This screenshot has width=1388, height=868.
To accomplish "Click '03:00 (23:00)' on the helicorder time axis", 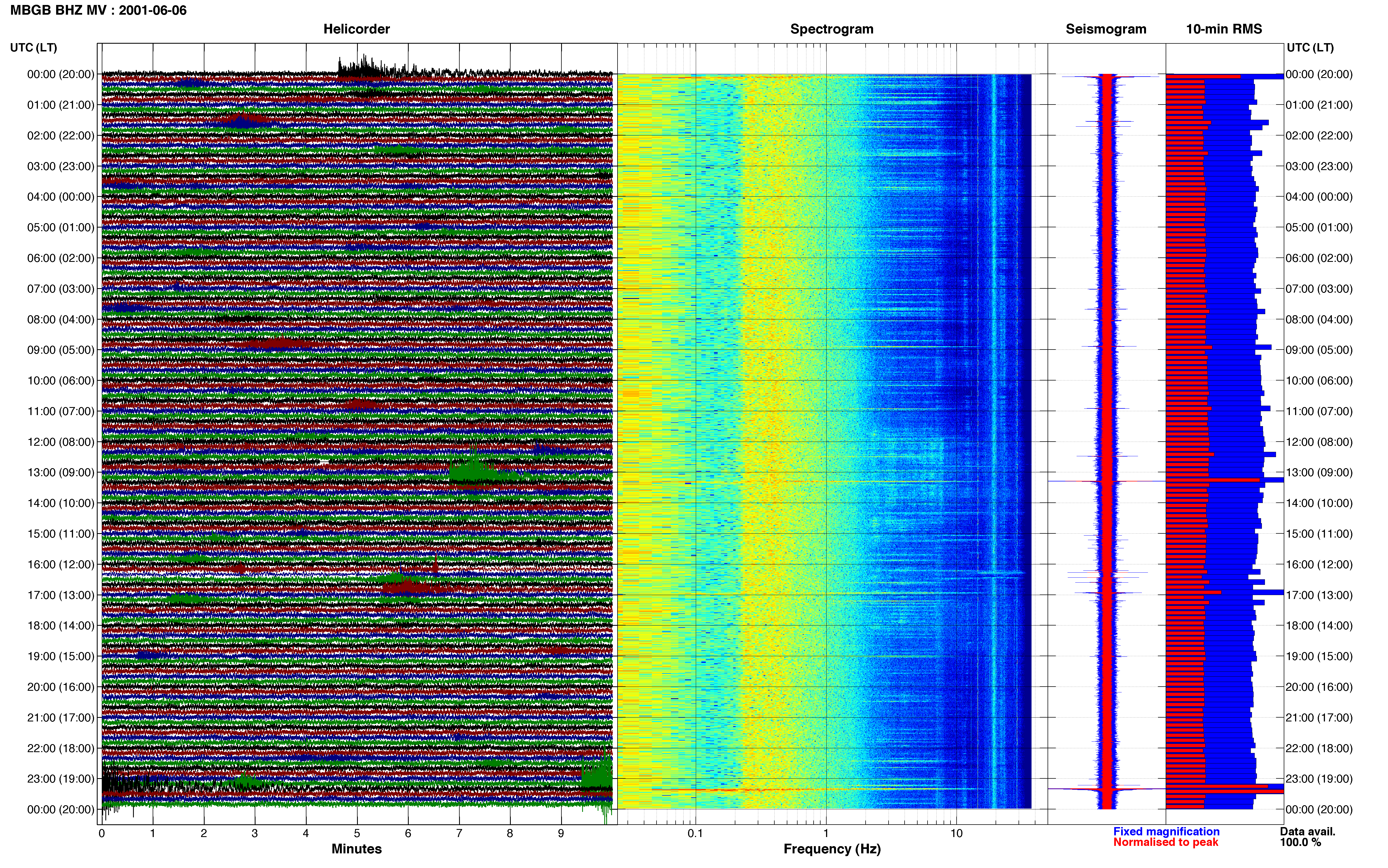I will (x=61, y=166).
